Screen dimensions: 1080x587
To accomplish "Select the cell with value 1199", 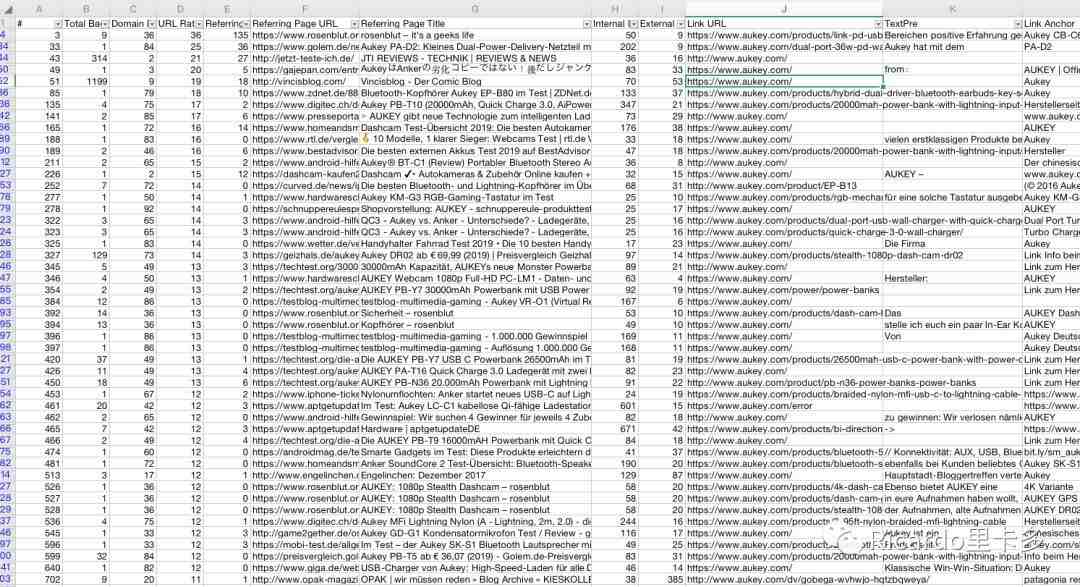I will (x=87, y=81).
